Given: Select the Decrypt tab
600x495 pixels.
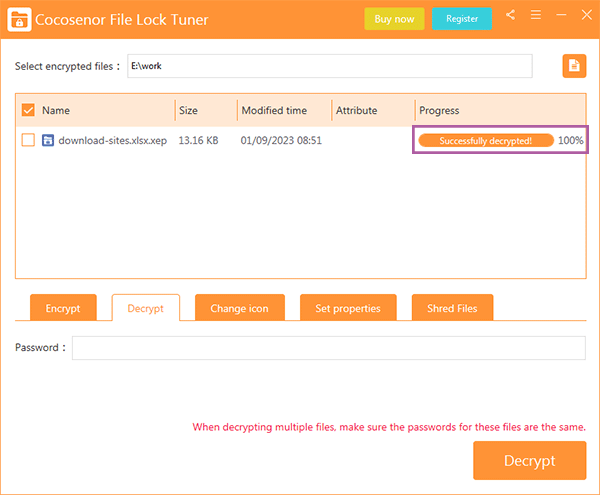Looking at the screenshot, I should click(x=146, y=308).
